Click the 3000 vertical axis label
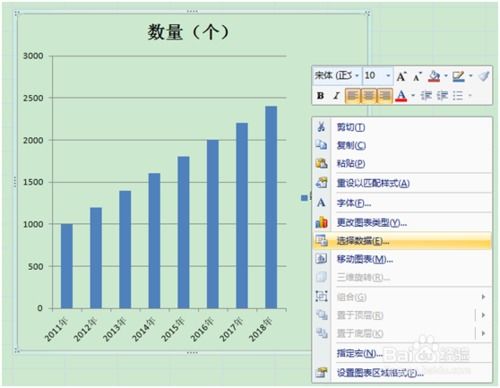Viewport: 500px width, 388px height. point(33,56)
